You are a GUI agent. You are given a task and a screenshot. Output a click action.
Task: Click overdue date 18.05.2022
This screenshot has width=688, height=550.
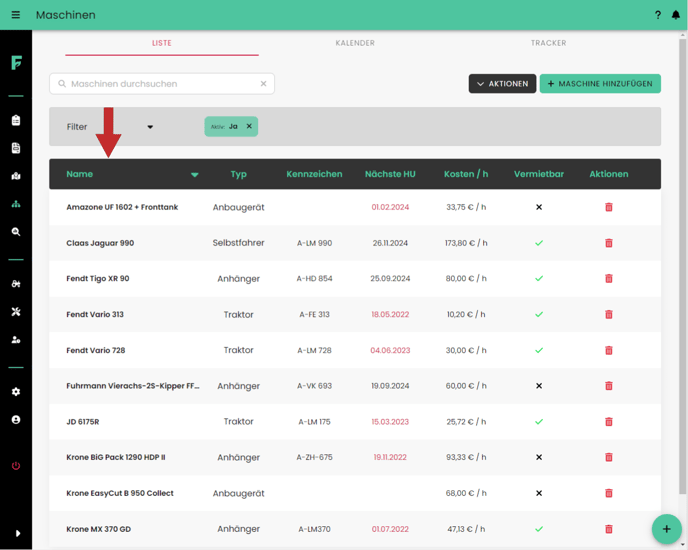[390, 314]
